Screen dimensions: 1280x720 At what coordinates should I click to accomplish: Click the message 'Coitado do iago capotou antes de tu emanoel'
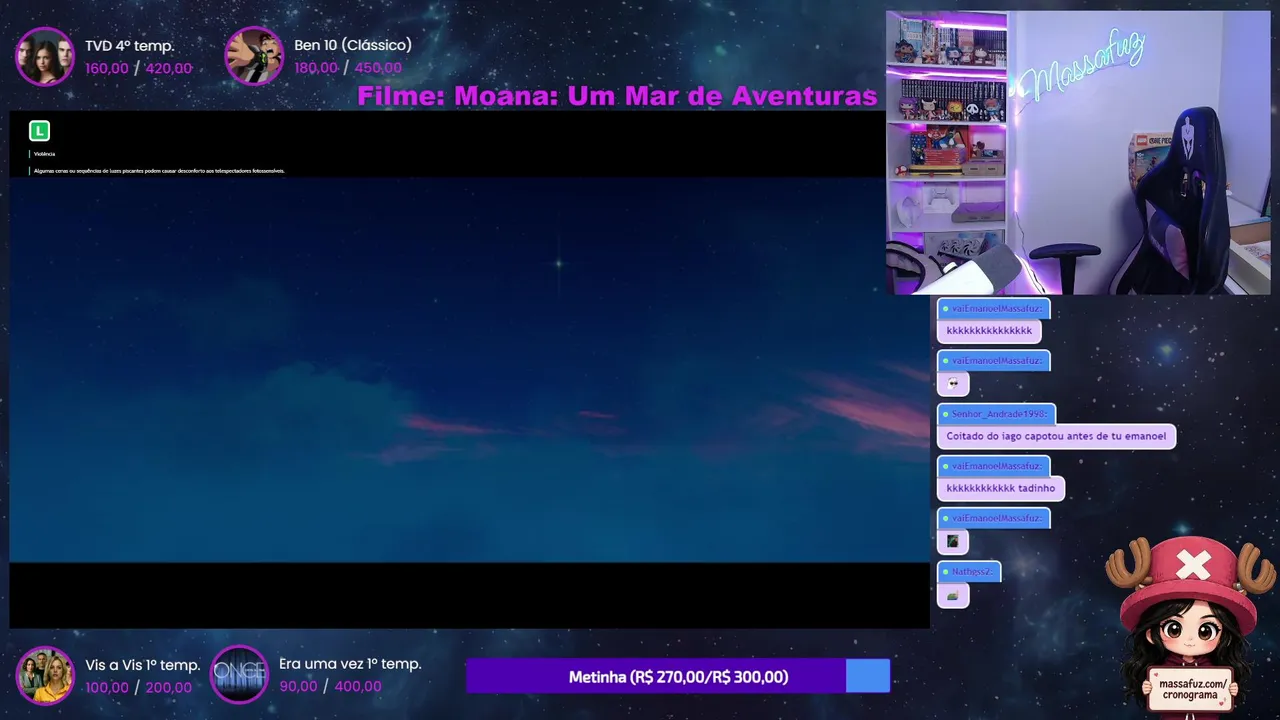pyautogui.click(x=1056, y=436)
